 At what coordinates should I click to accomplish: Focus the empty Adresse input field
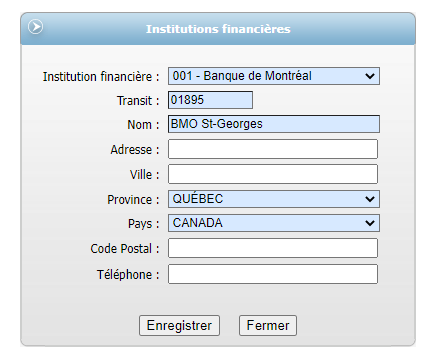273,149
